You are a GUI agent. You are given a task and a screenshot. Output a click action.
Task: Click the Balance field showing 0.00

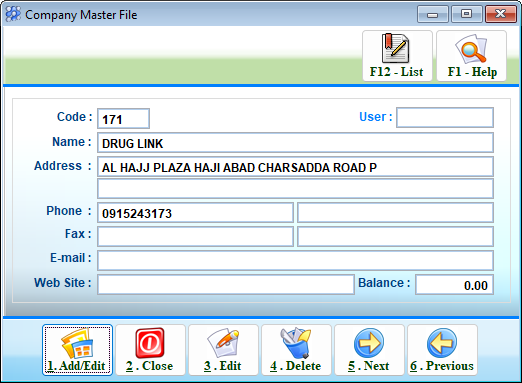point(454,284)
